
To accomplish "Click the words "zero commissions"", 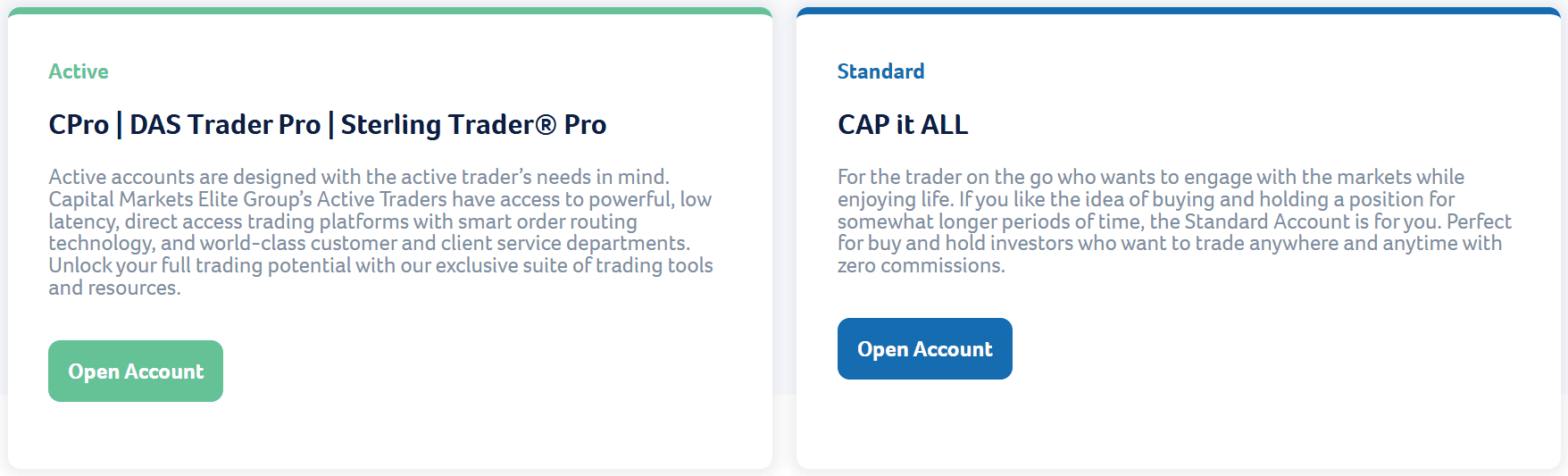I will [920, 265].
